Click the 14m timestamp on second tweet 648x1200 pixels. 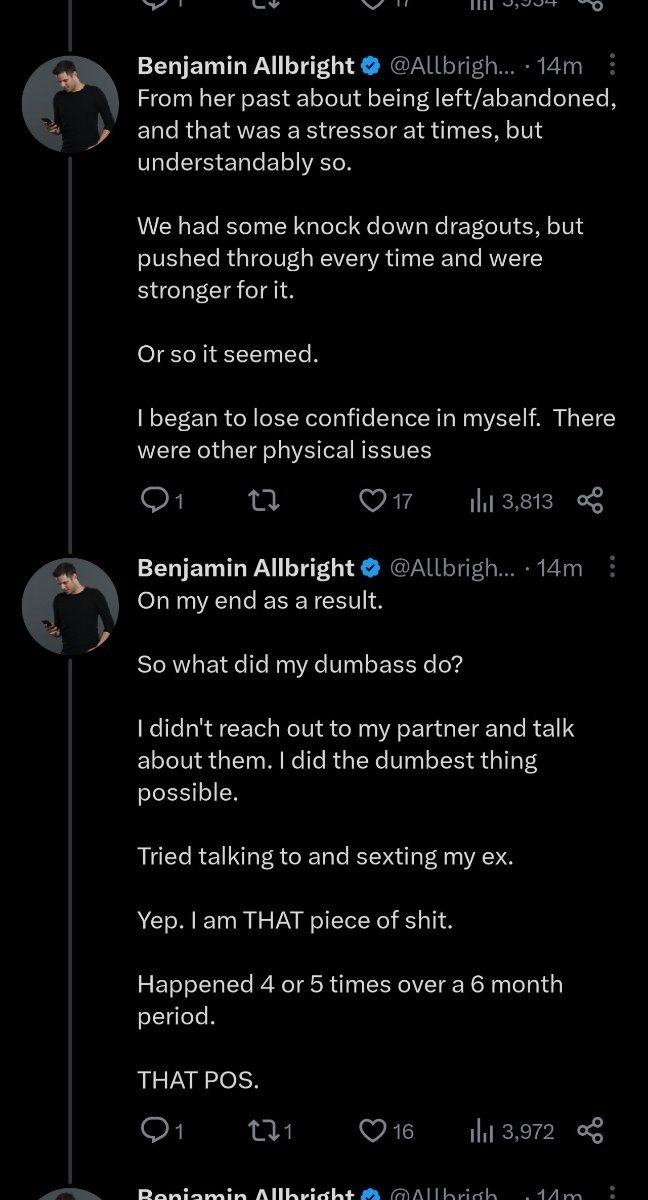559,568
